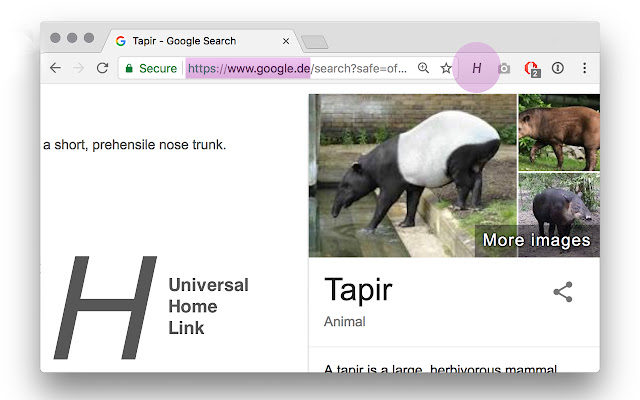The height and width of the screenshot is (400, 640).
Task: Click the forward navigation arrow
Action: pos(78,68)
